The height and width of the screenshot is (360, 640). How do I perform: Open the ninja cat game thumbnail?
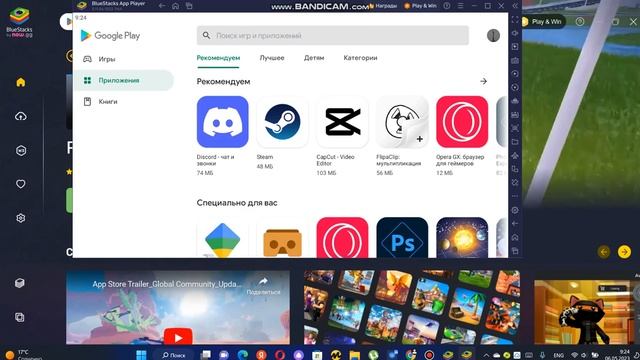pos(587,312)
